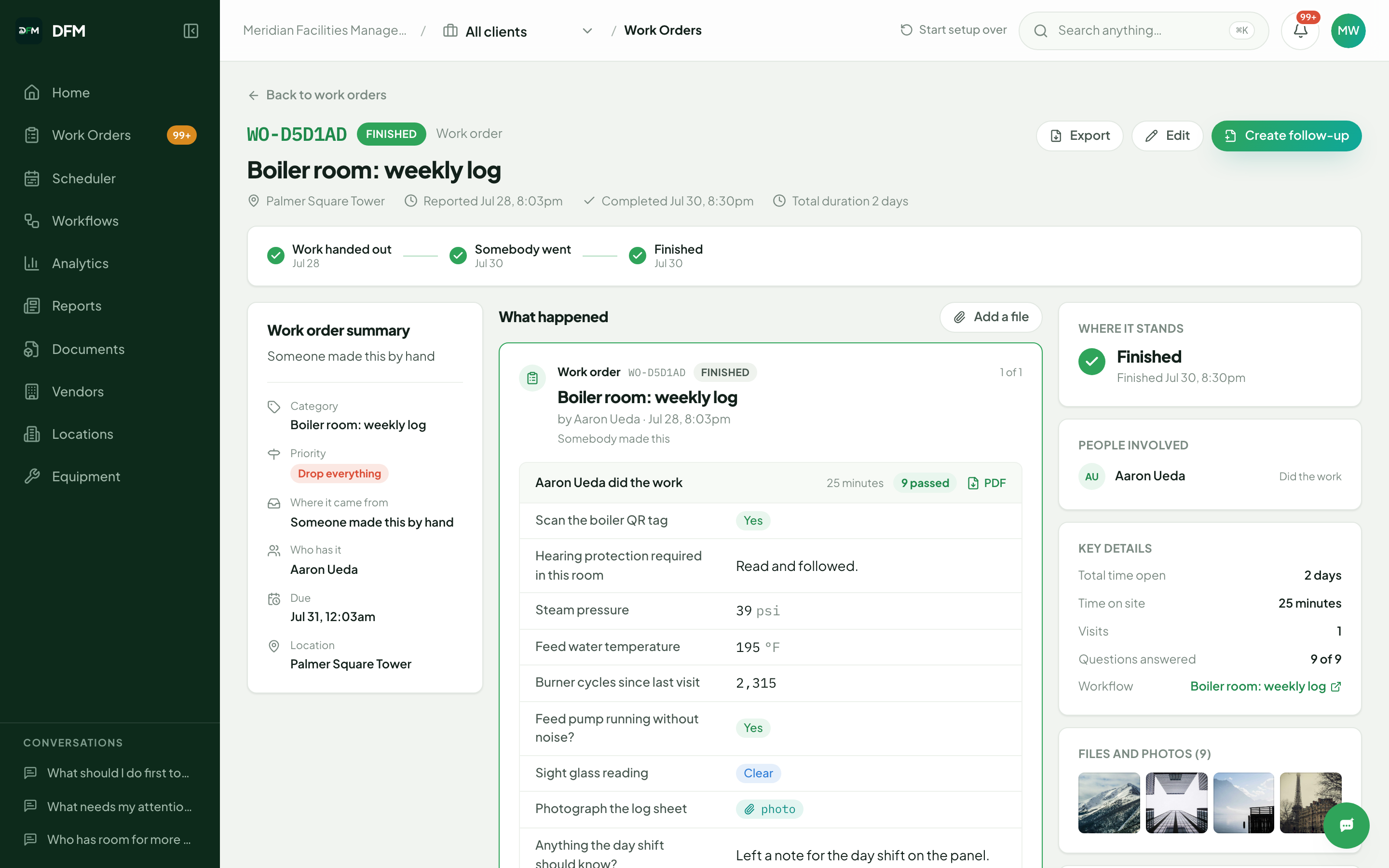Click Meridian Facilities Manage... breadcrumb
The width and height of the screenshot is (1389, 868).
(324, 30)
